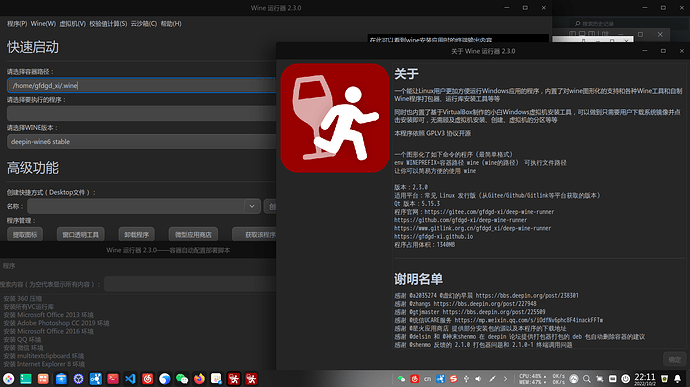Select 安装 QQ 环境 in the script list
690x387 pixels.
[22, 339]
